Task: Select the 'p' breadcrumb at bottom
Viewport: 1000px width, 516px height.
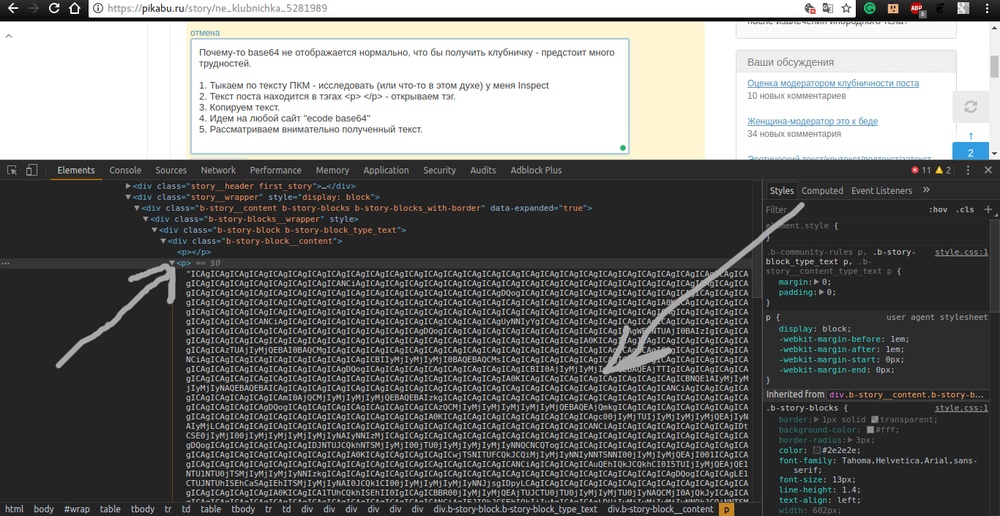Action: click(x=726, y=509)
